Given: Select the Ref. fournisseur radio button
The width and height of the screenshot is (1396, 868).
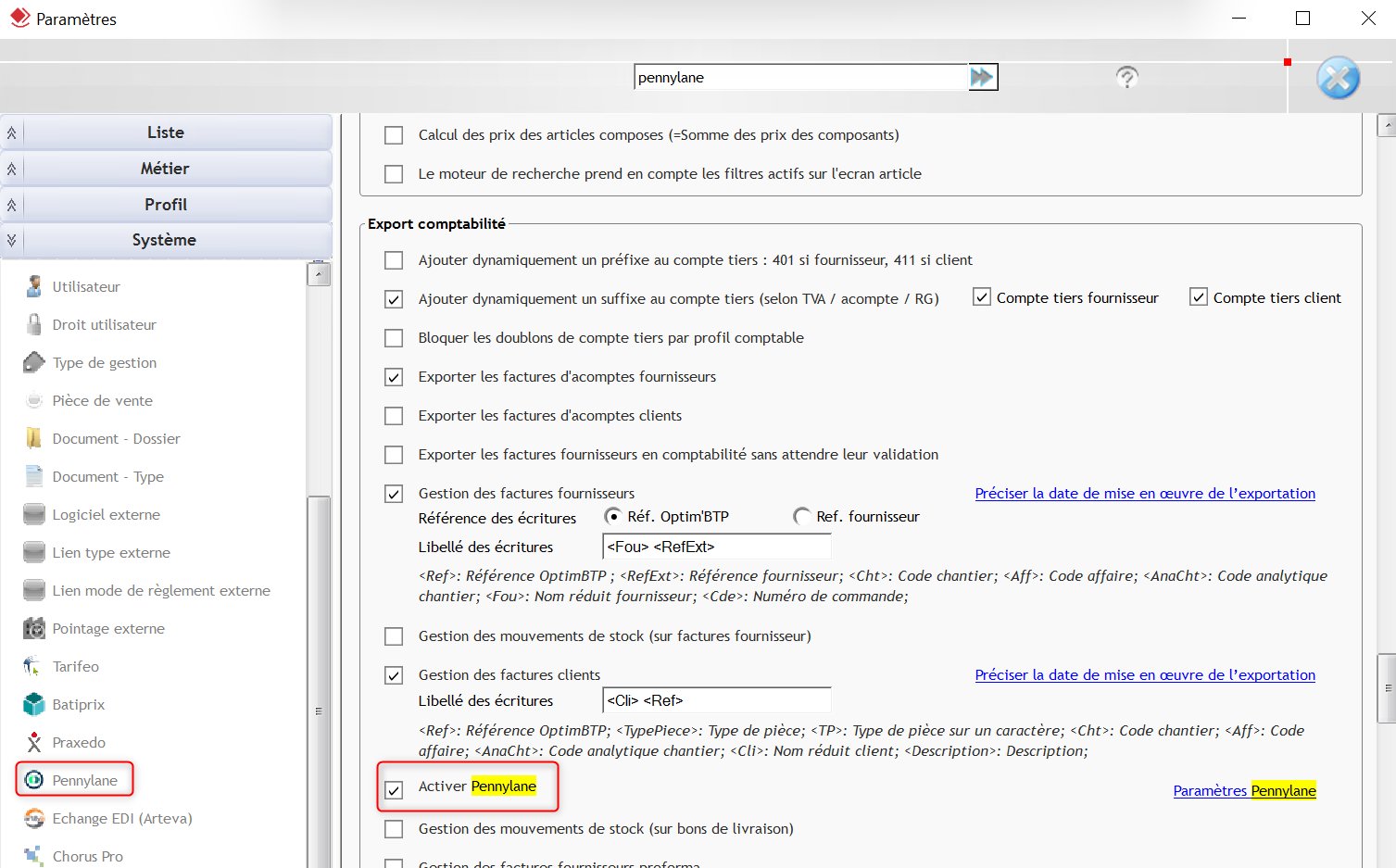Looking at the screenshot, I should click(x=802, y=517).
